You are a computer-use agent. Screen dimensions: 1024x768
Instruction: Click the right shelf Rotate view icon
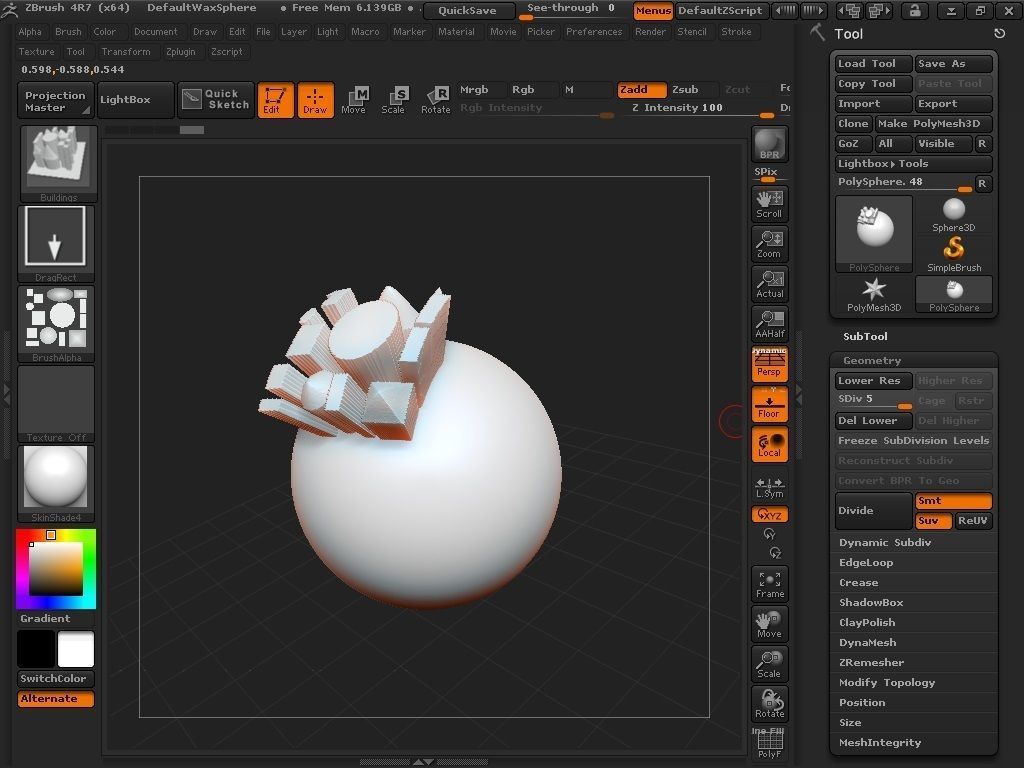tap(769, 703)
